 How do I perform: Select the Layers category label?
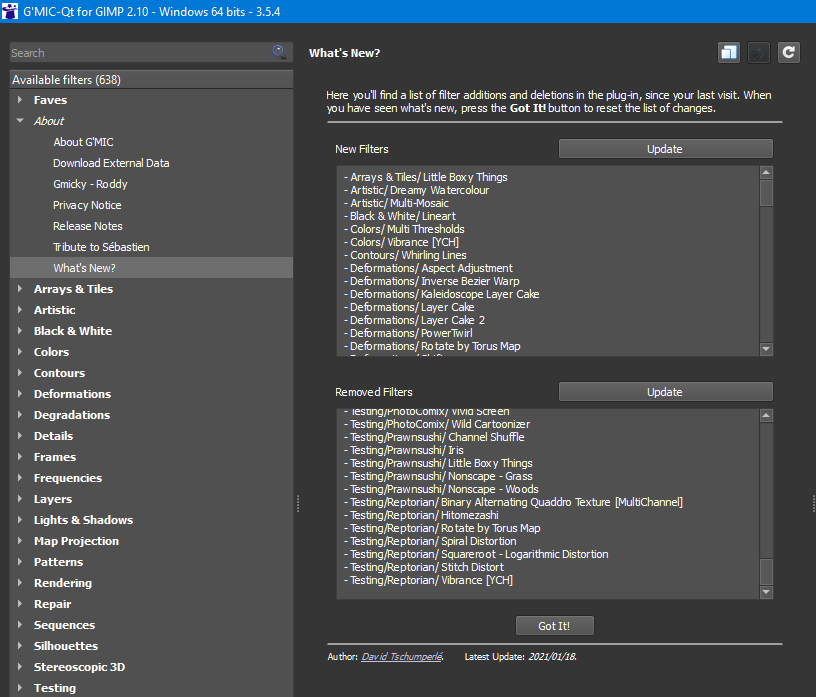[53, 499]
